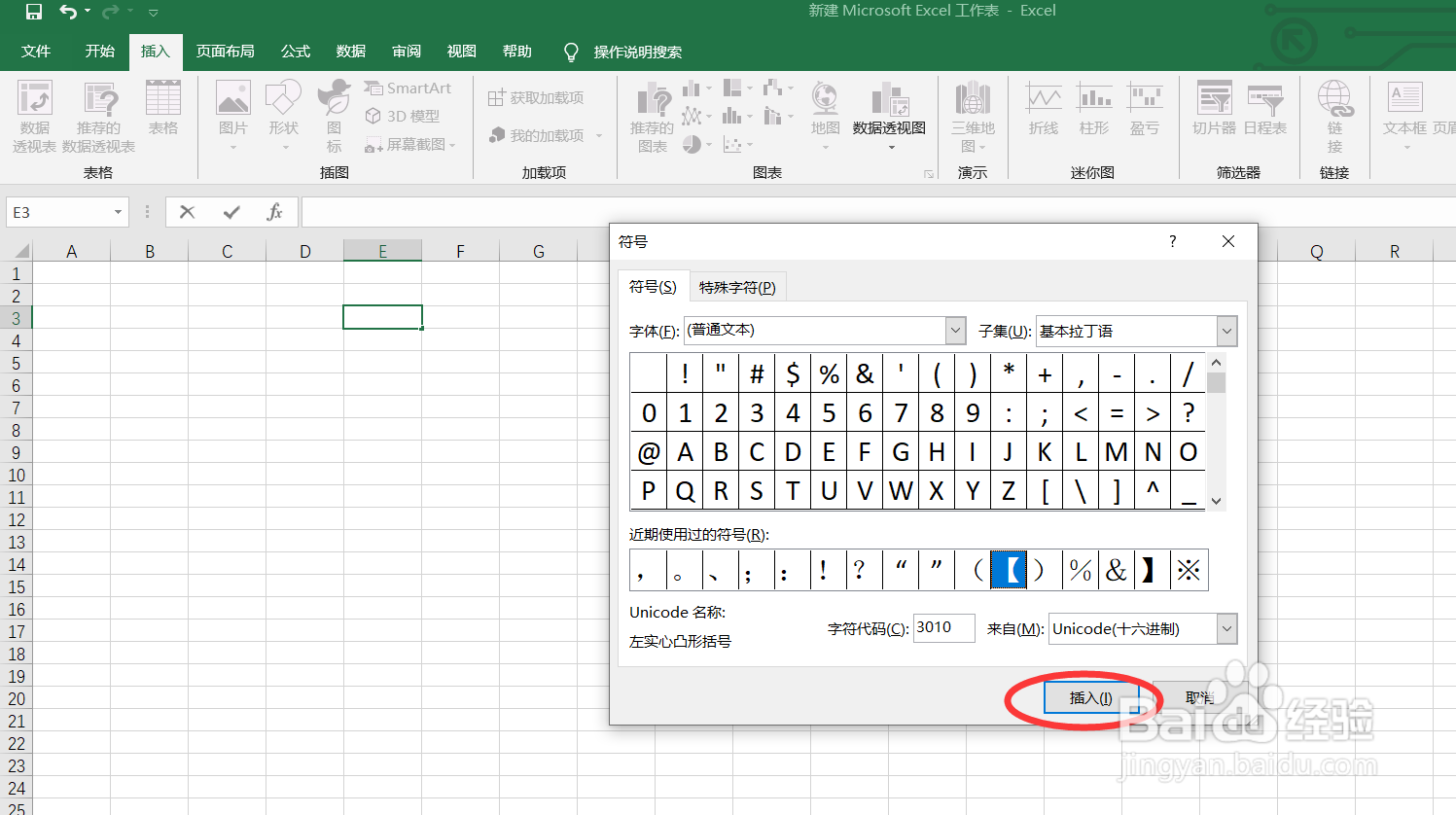Select the 符号 Symbols tab in dialog

tap(653, 286)
